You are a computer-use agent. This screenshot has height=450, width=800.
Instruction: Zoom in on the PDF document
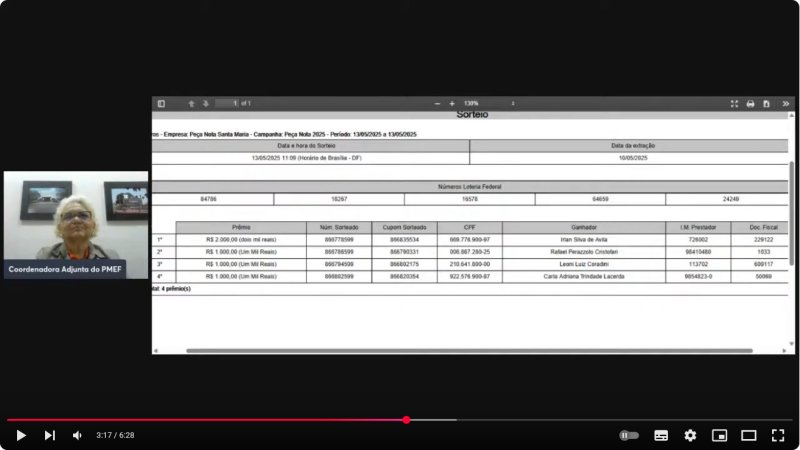[452, 104]
